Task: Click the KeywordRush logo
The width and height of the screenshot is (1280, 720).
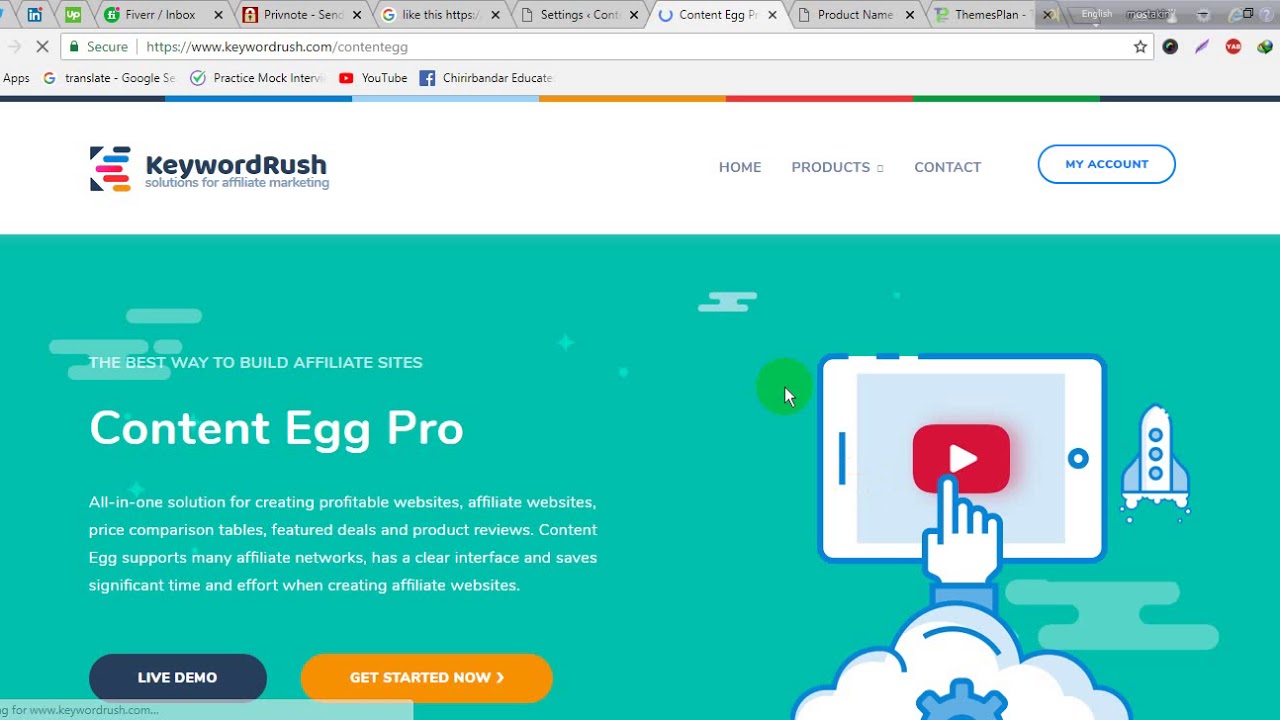Action: [x=209, y=168]
